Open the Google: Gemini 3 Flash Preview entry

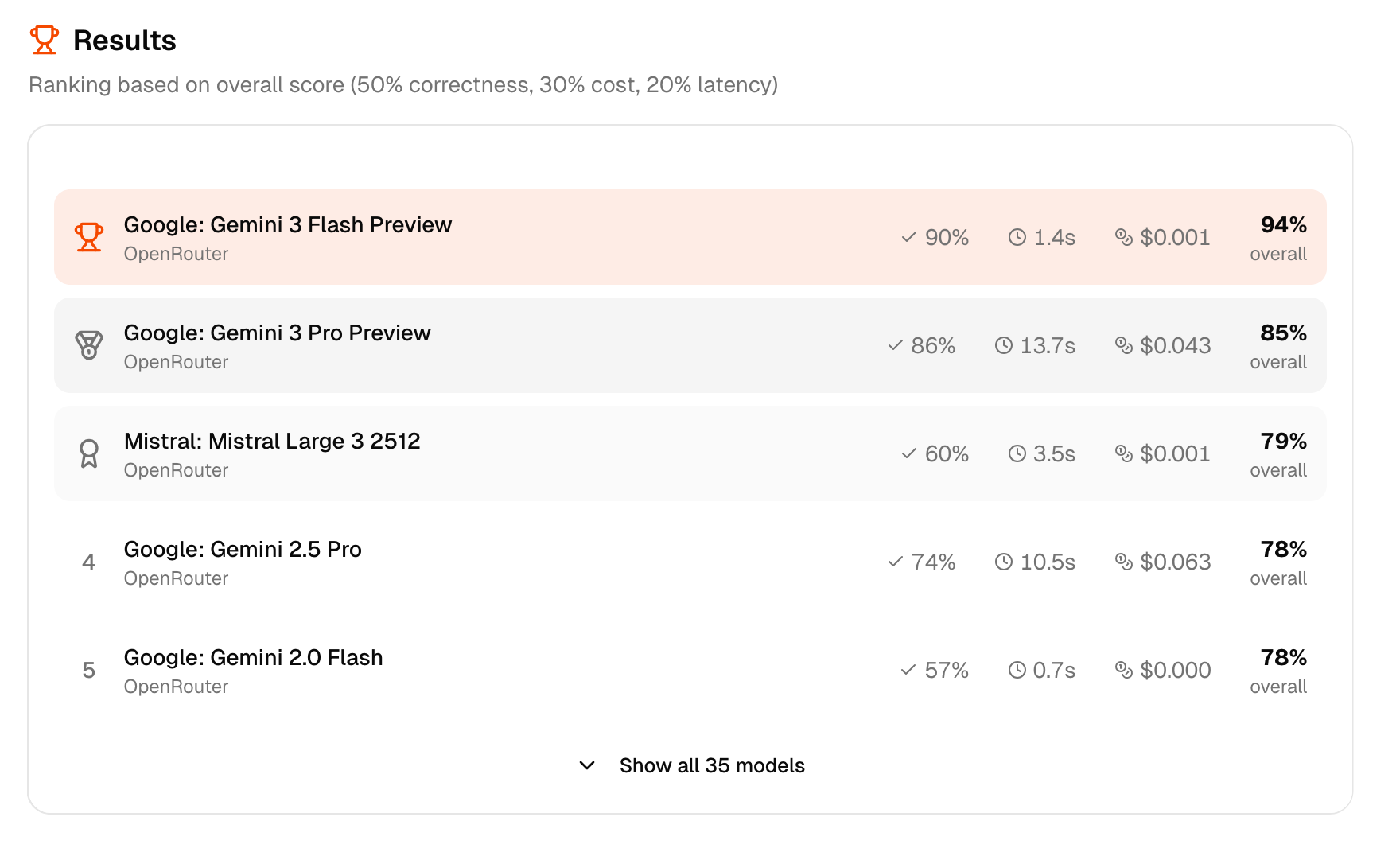tap(288, 225)
